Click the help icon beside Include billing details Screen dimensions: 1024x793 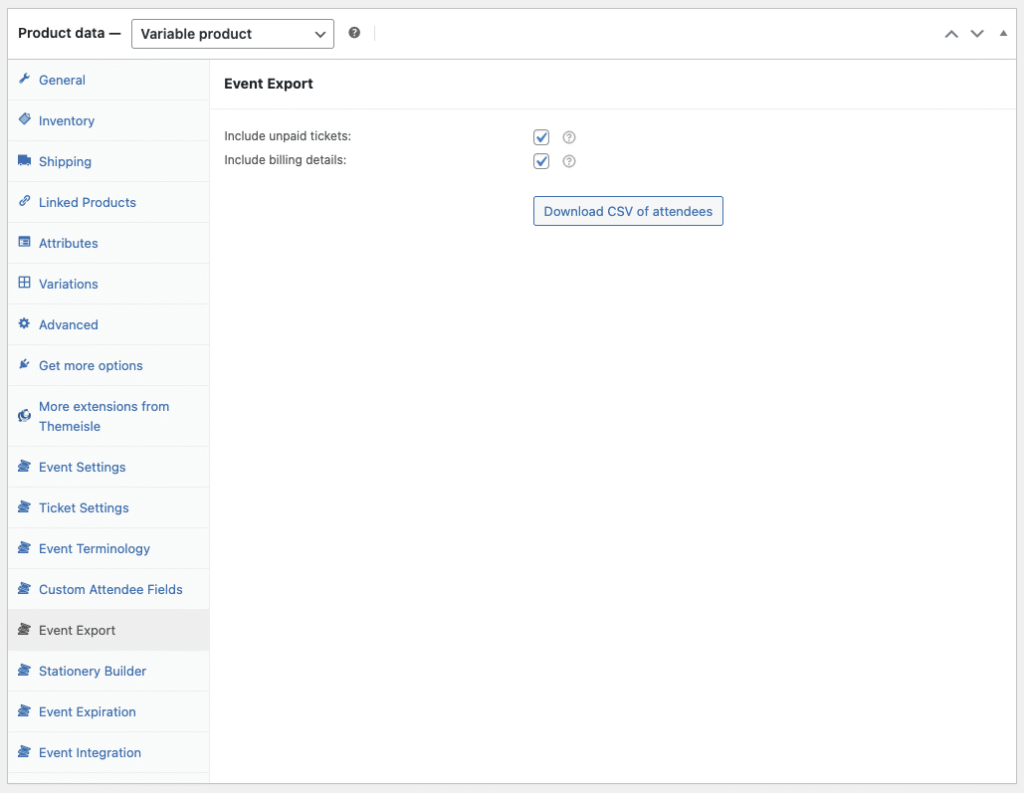click(x=569, y=161)
